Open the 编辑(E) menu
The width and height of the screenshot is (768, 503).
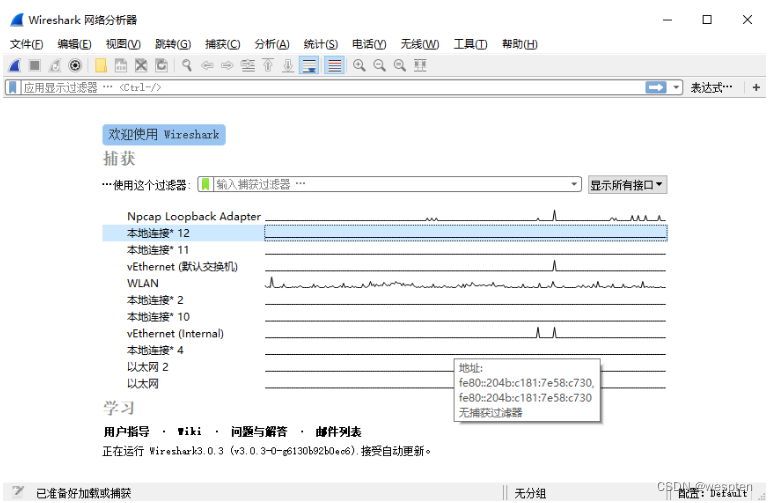[x=74, y=45]
